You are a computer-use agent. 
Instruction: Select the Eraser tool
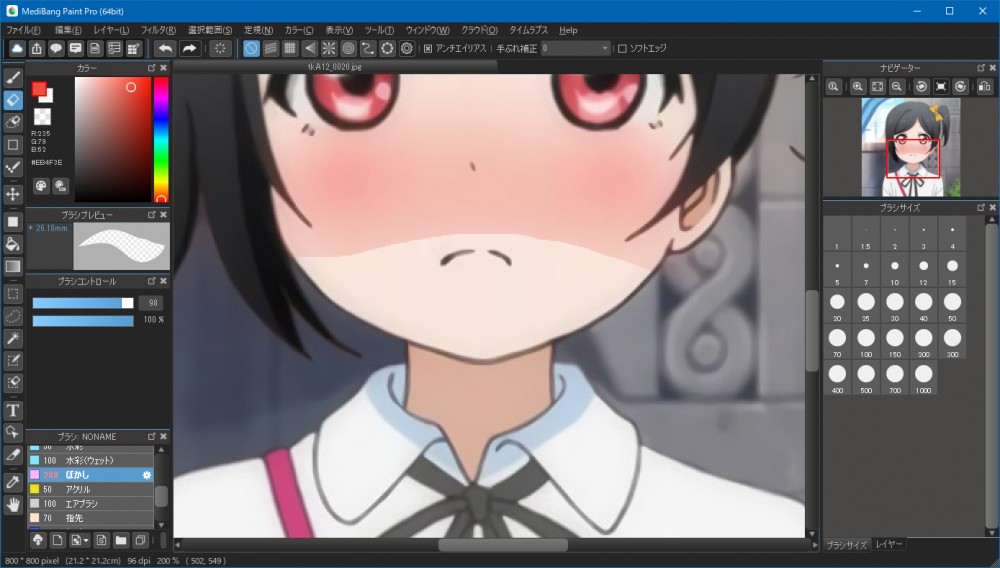point(13,100)
